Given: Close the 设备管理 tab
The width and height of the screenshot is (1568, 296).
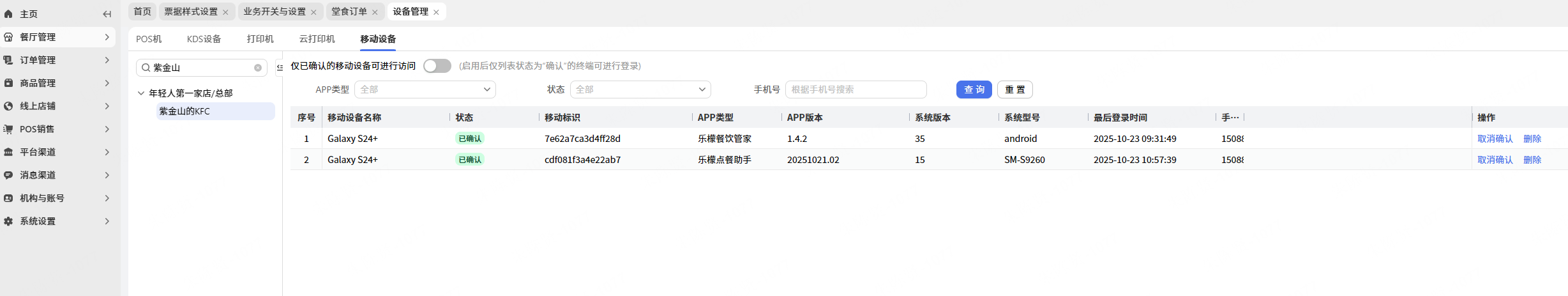Looking at the screenshot, I should [x=436, y=12].
